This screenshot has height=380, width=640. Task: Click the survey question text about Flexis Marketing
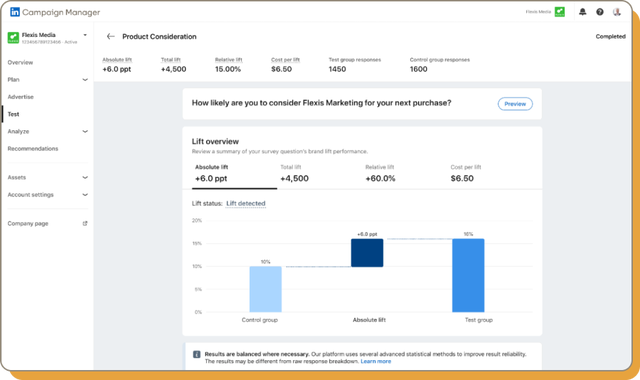pos(322,103)
